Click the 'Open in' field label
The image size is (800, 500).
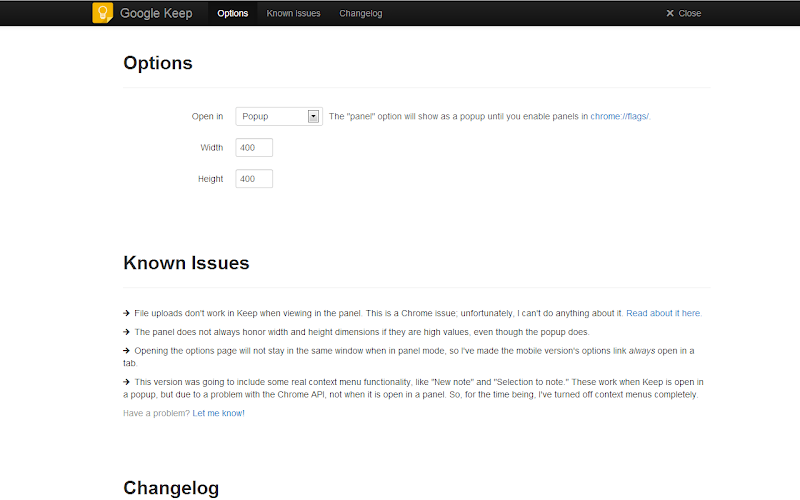click(x=207, y=117)
